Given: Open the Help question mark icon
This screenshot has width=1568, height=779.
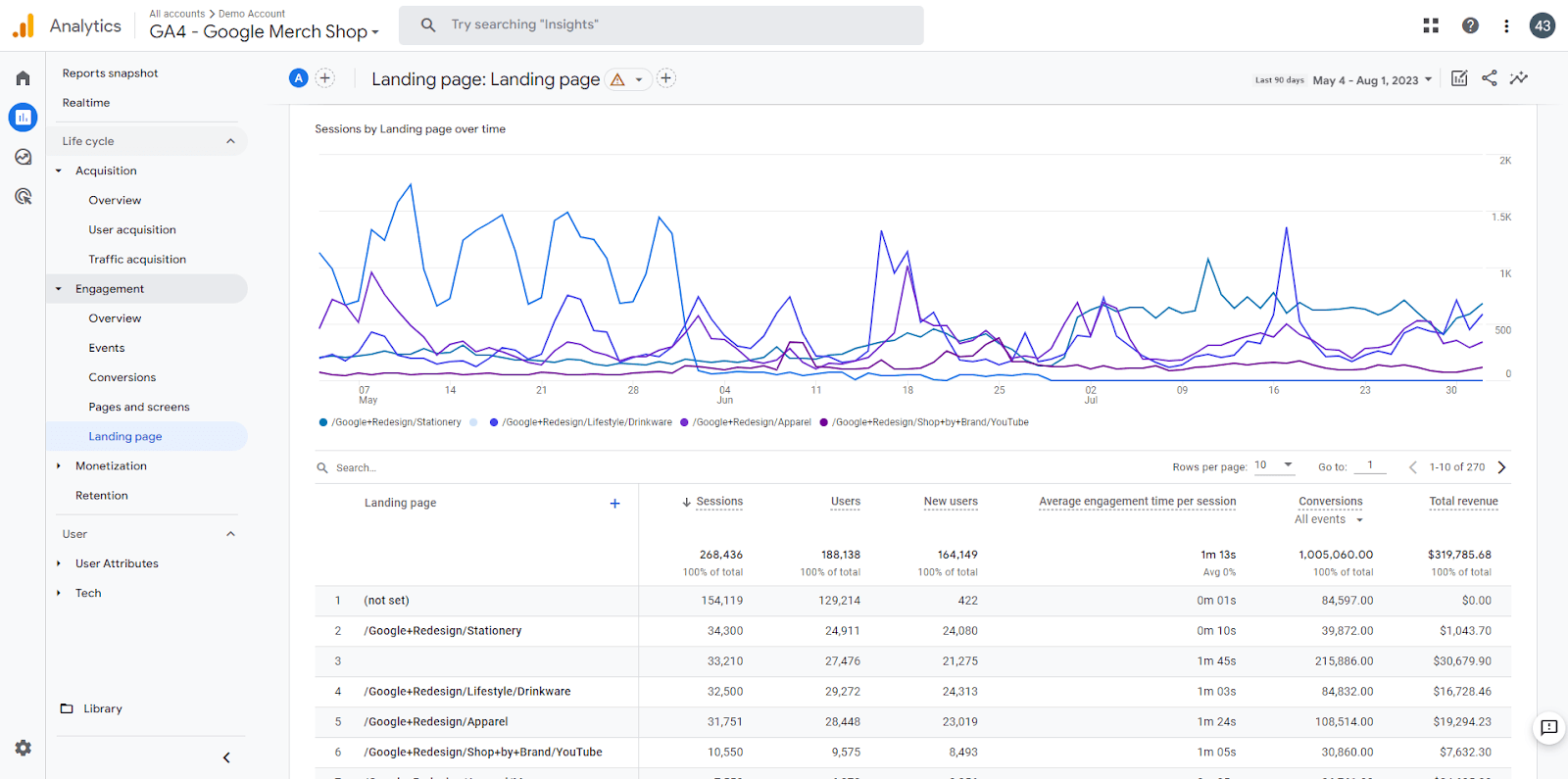Looking at the screenshot, I should (x=1470, y=25).
